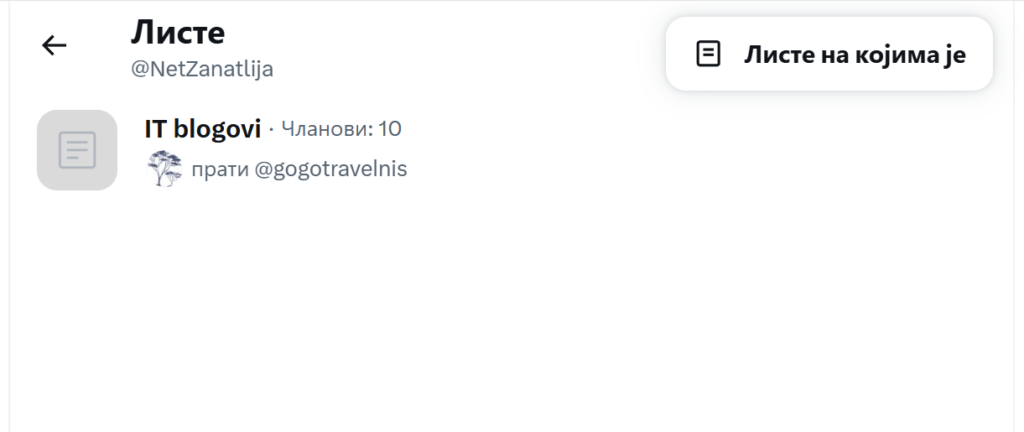Screen dimensions: 1024x432
Task: Click the tree avatar next to прати
Action: [164, 169]
